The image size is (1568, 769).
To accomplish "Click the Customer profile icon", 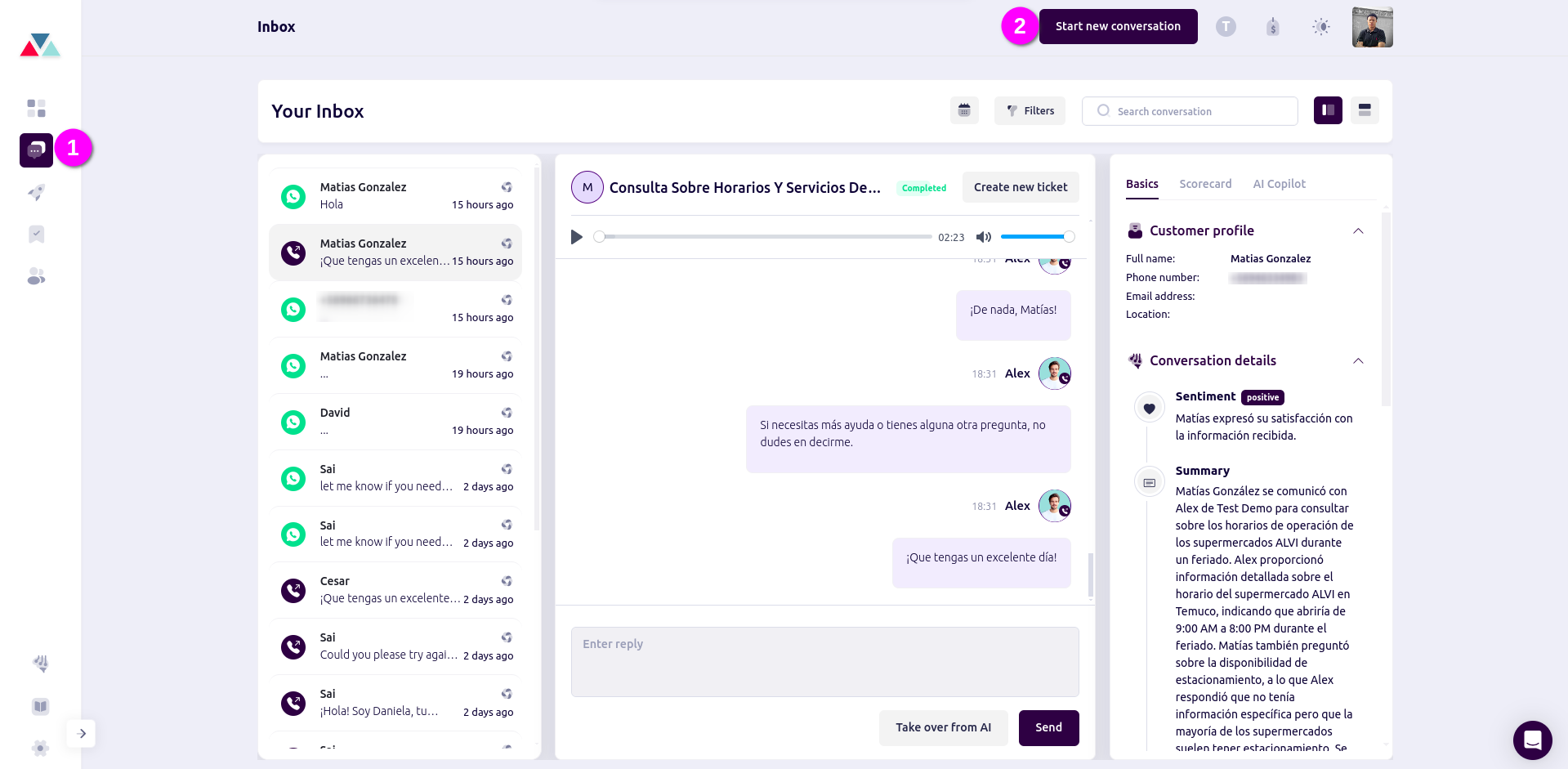I will [1135, 230].
